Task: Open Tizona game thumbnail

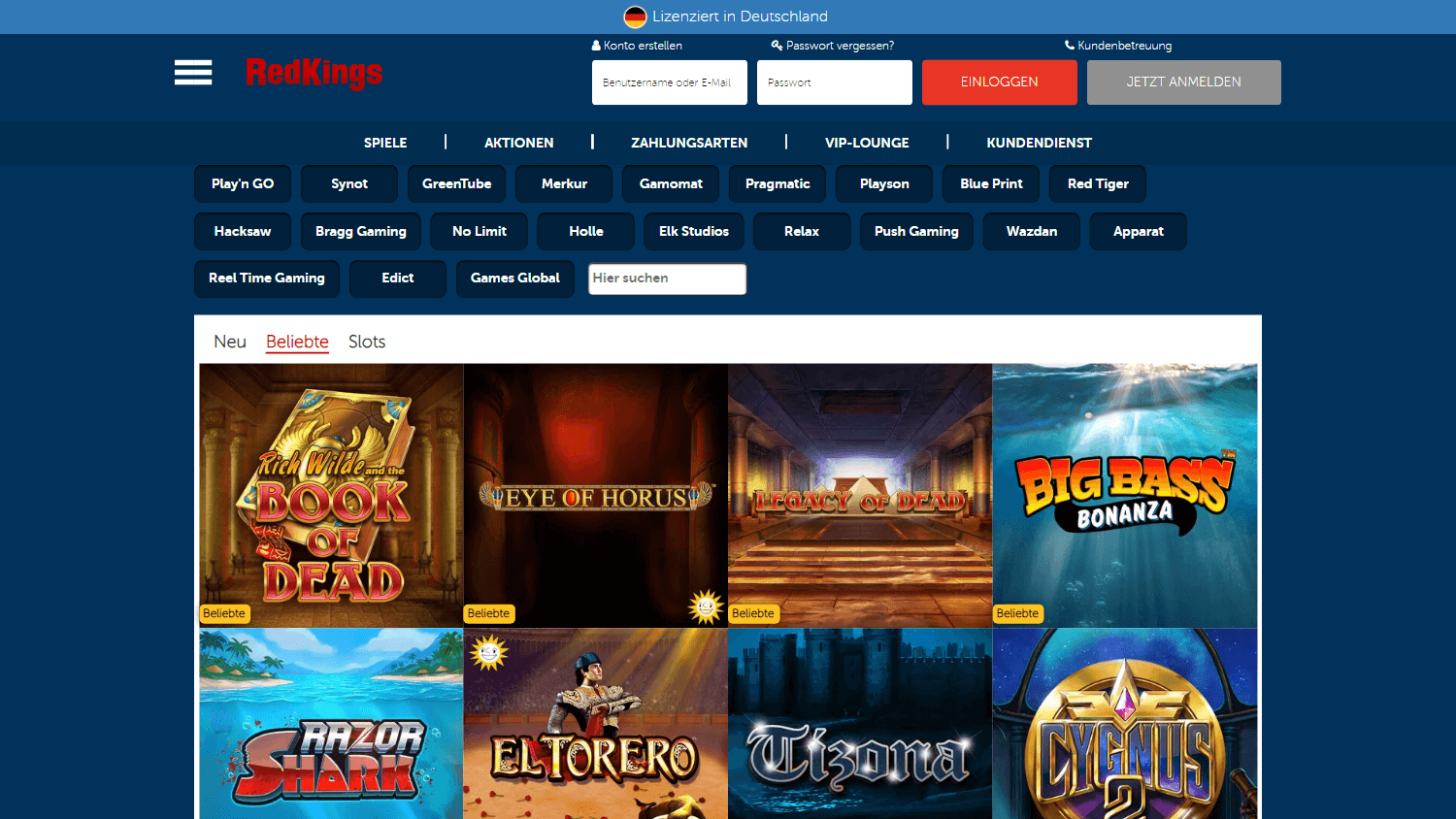Action: 860,724
